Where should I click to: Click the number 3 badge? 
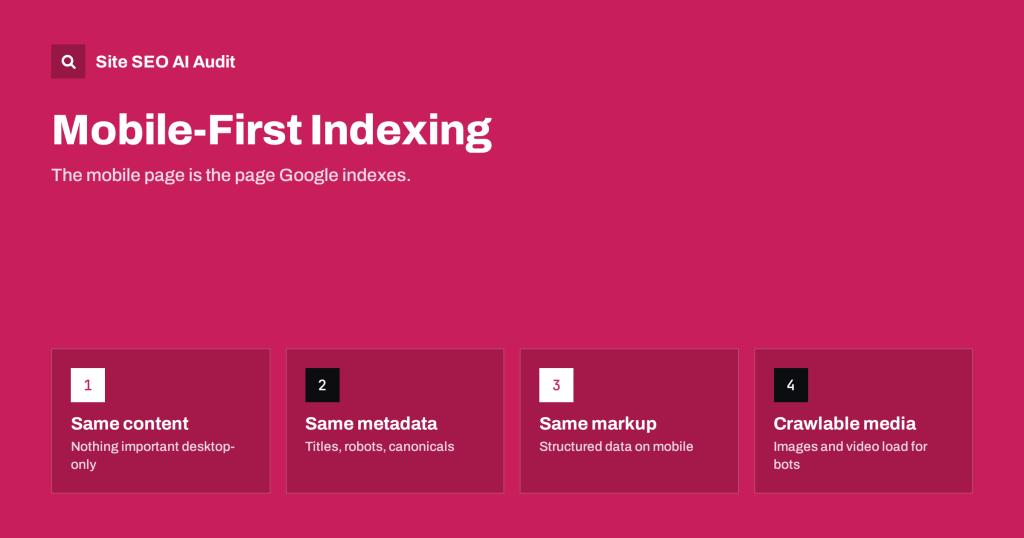(x=556, y=385)
